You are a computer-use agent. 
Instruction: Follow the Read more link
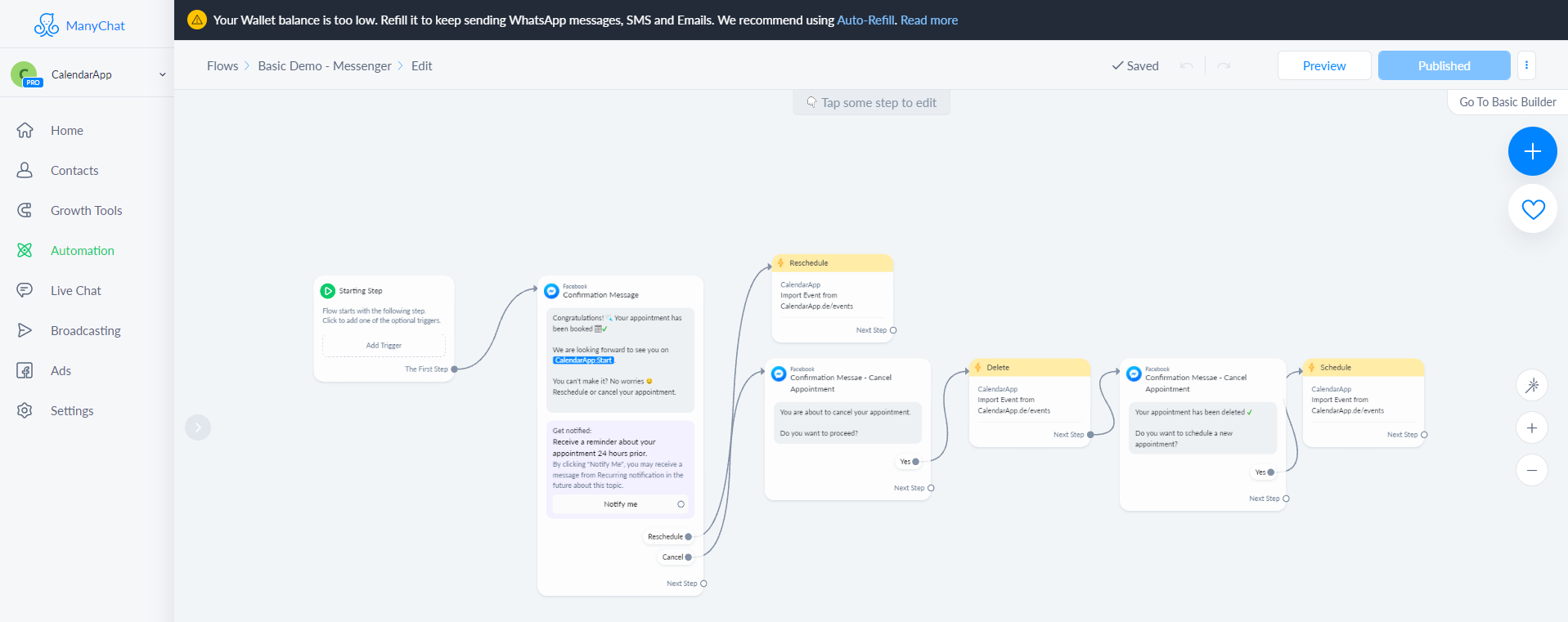(929, 20)
